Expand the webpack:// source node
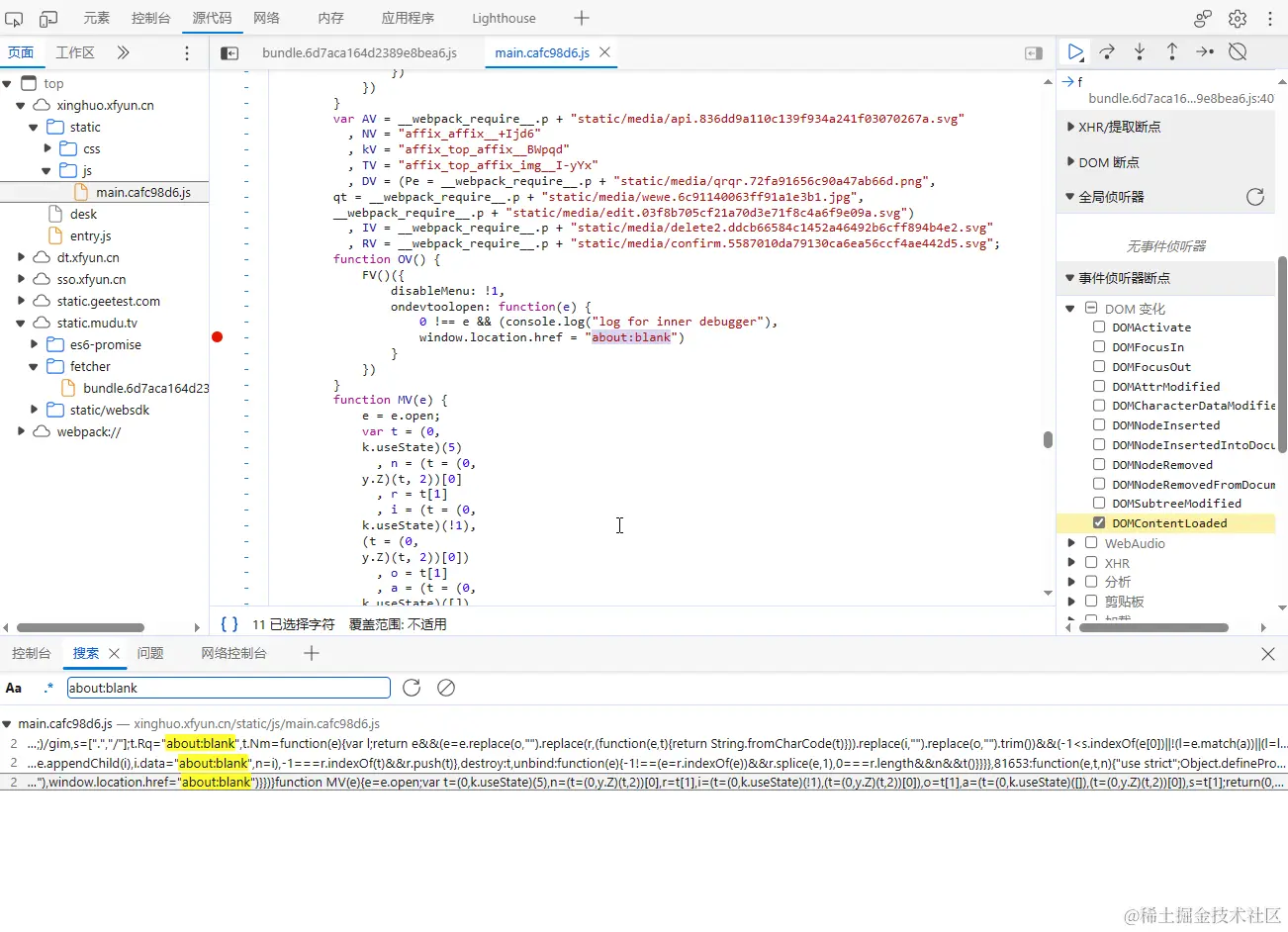This screenshot has height=932, width=1288. pos(21,431)
